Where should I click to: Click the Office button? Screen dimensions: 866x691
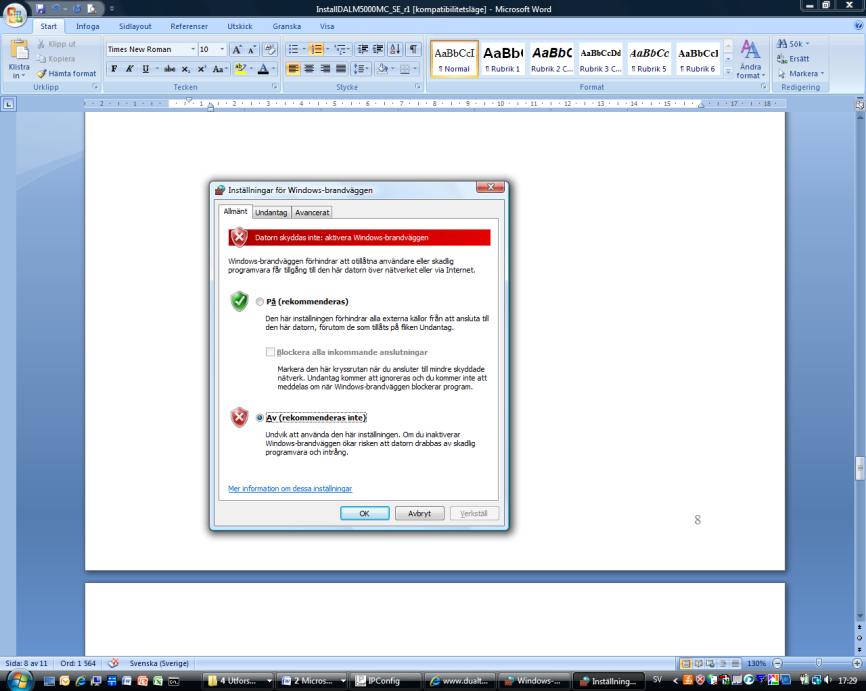pos(15,14)
